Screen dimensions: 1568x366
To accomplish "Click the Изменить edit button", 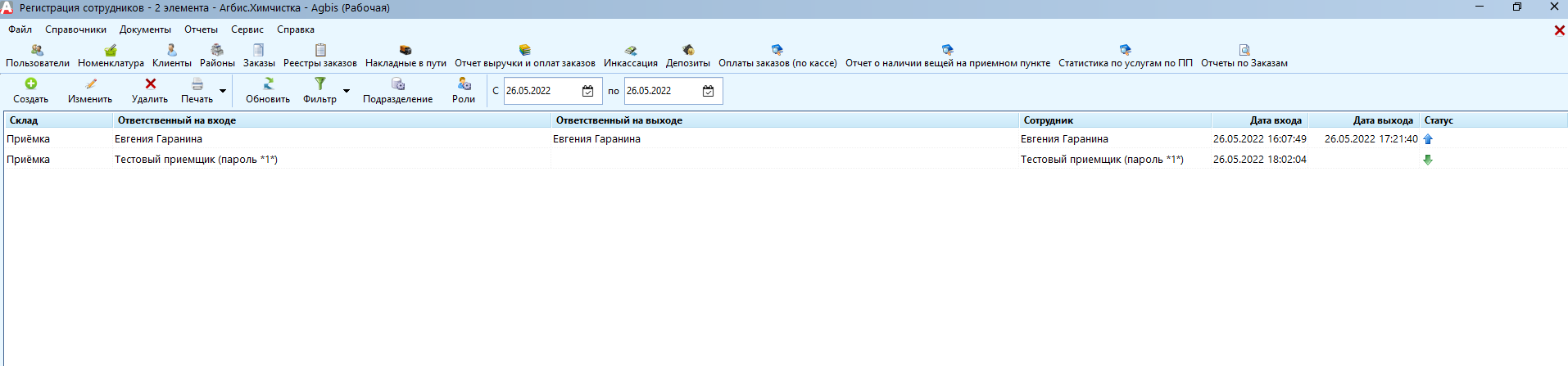I will click(x=90, y=90).
